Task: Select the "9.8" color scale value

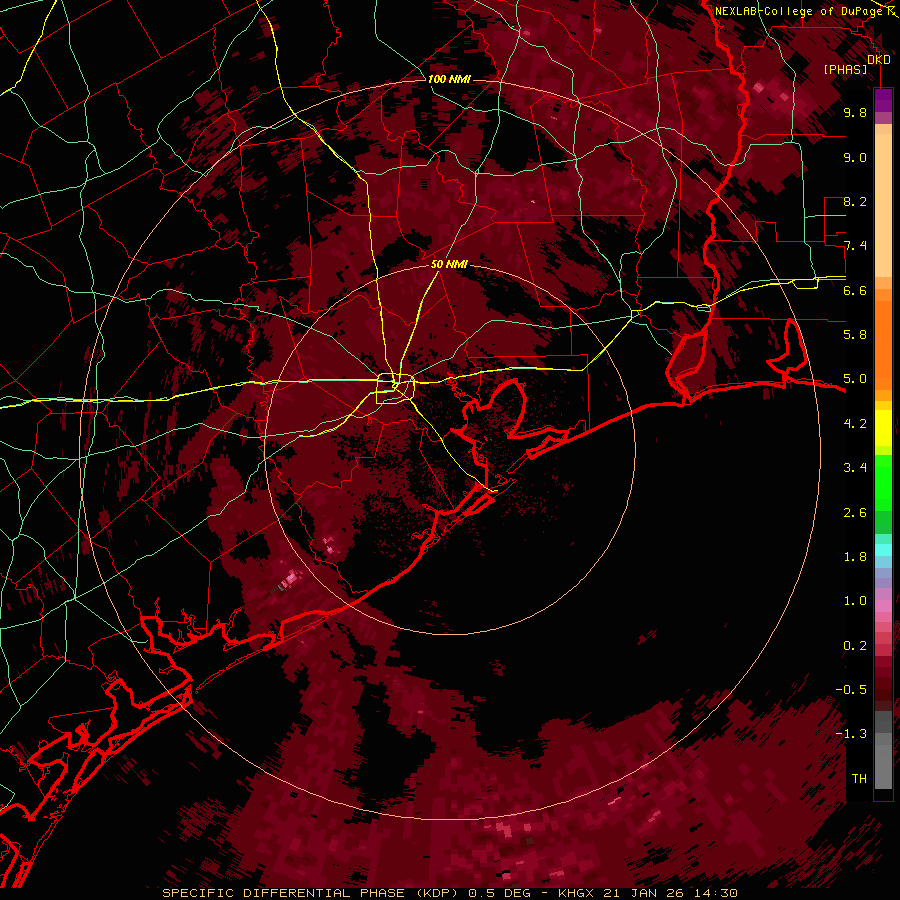Action: pyautogui.click(x=855, y=113)
